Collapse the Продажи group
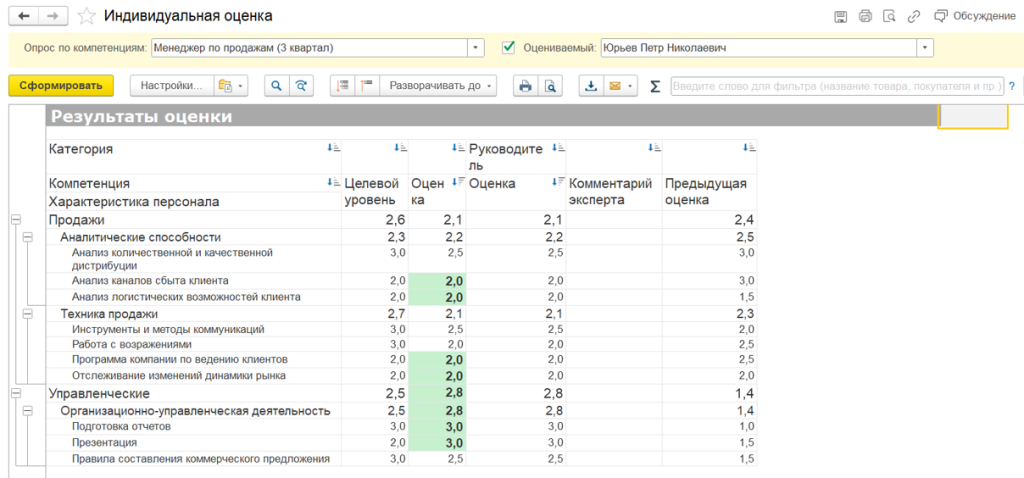 [15, 220]
